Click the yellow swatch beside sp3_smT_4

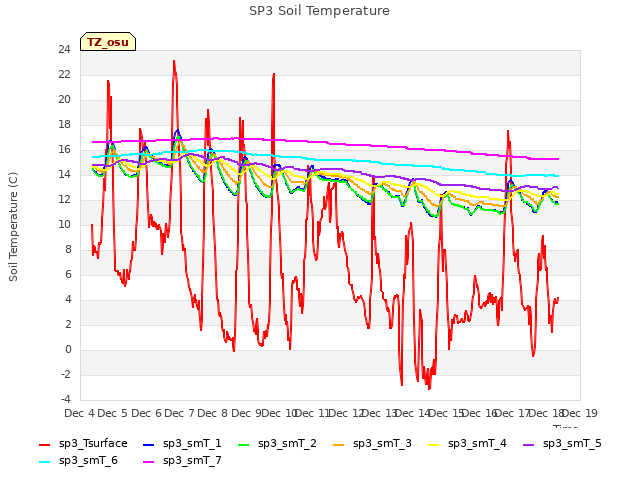coord(434,444)
